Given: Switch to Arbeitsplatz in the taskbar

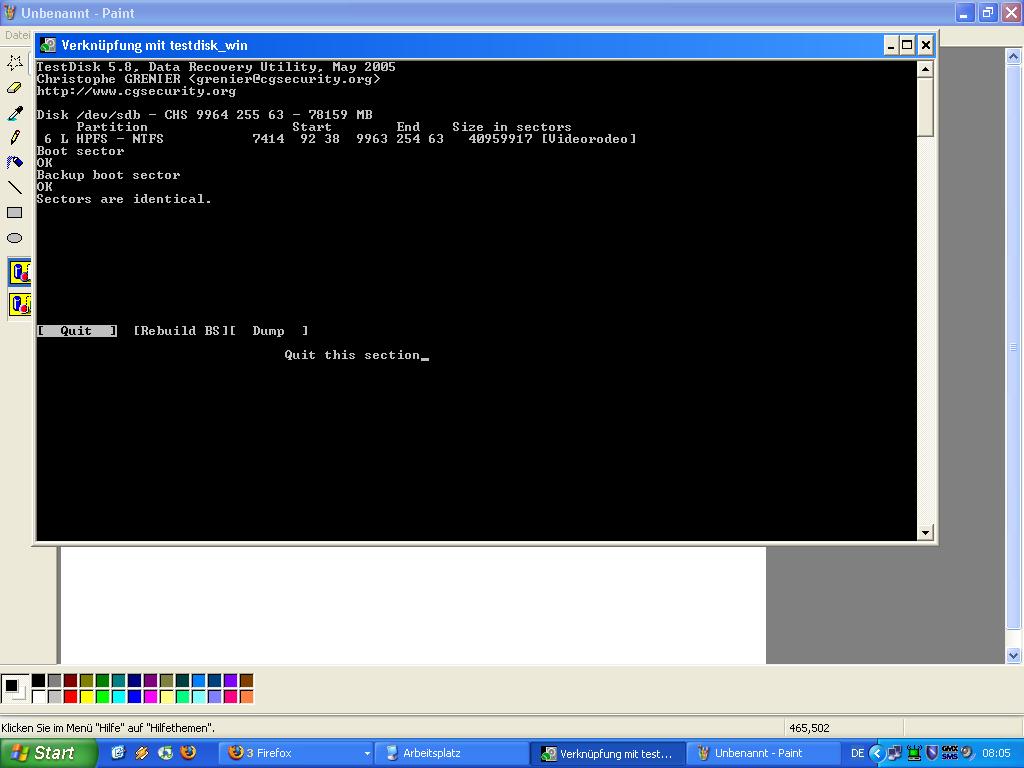Looking at the screenshot, I should coord(451,753).
